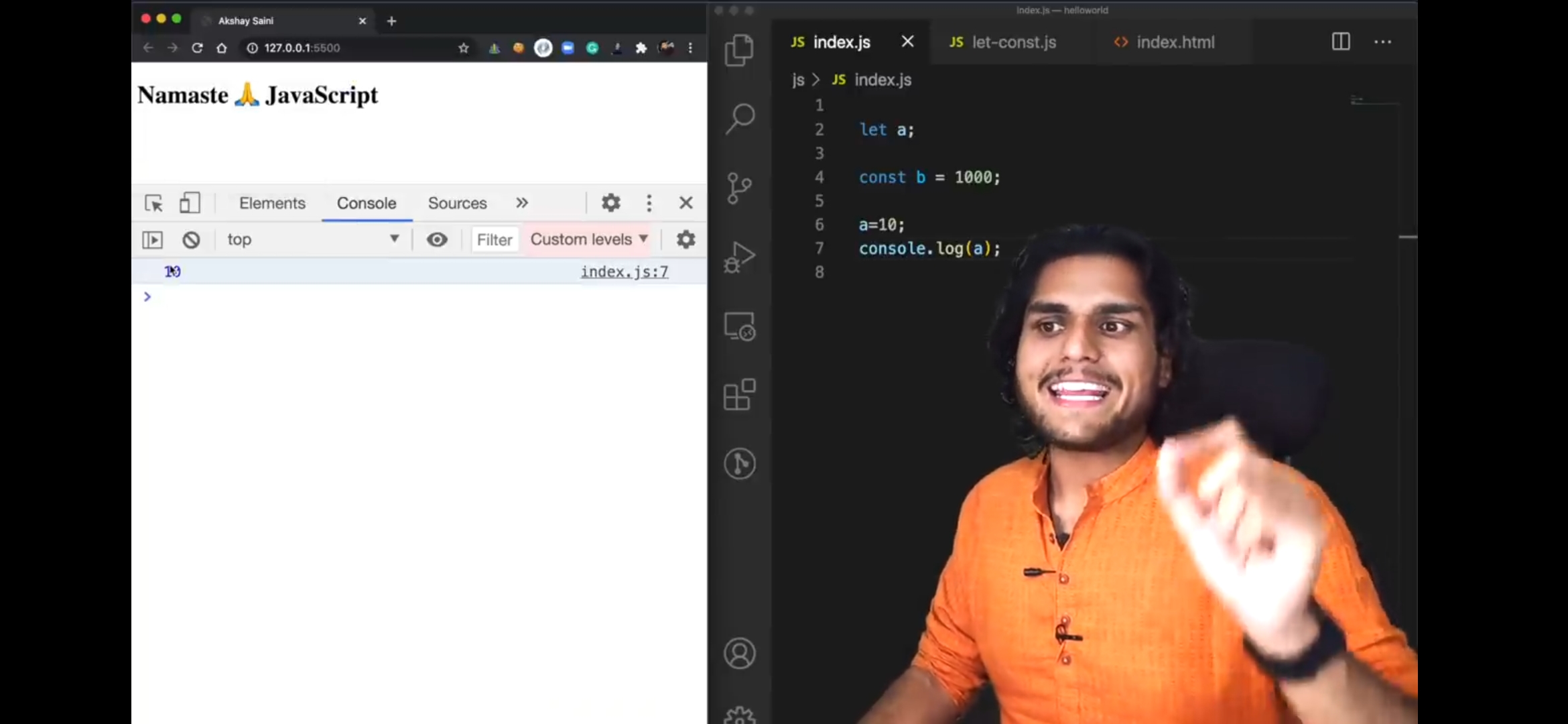Click the split editor right icon
The image size is (1568, 724).
coord(1340,42)
